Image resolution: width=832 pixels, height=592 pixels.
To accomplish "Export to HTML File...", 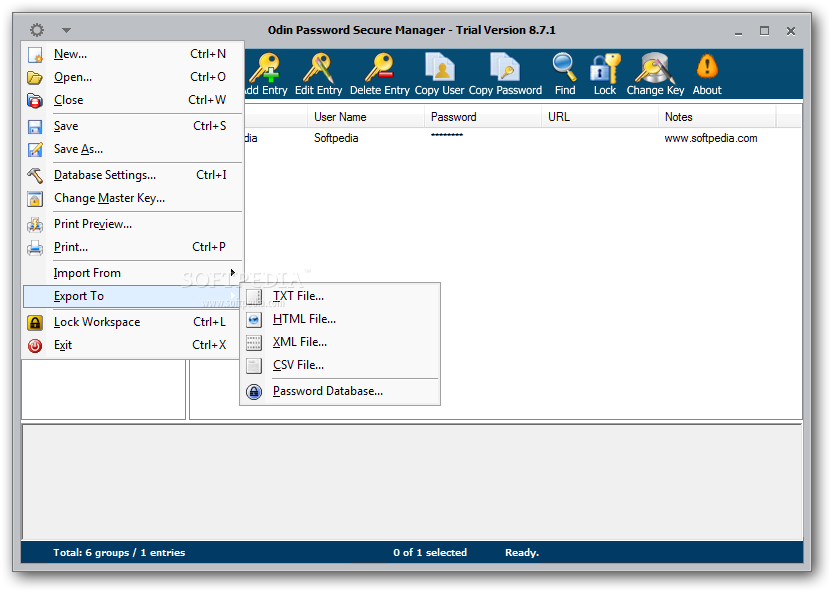I will 340,319.
